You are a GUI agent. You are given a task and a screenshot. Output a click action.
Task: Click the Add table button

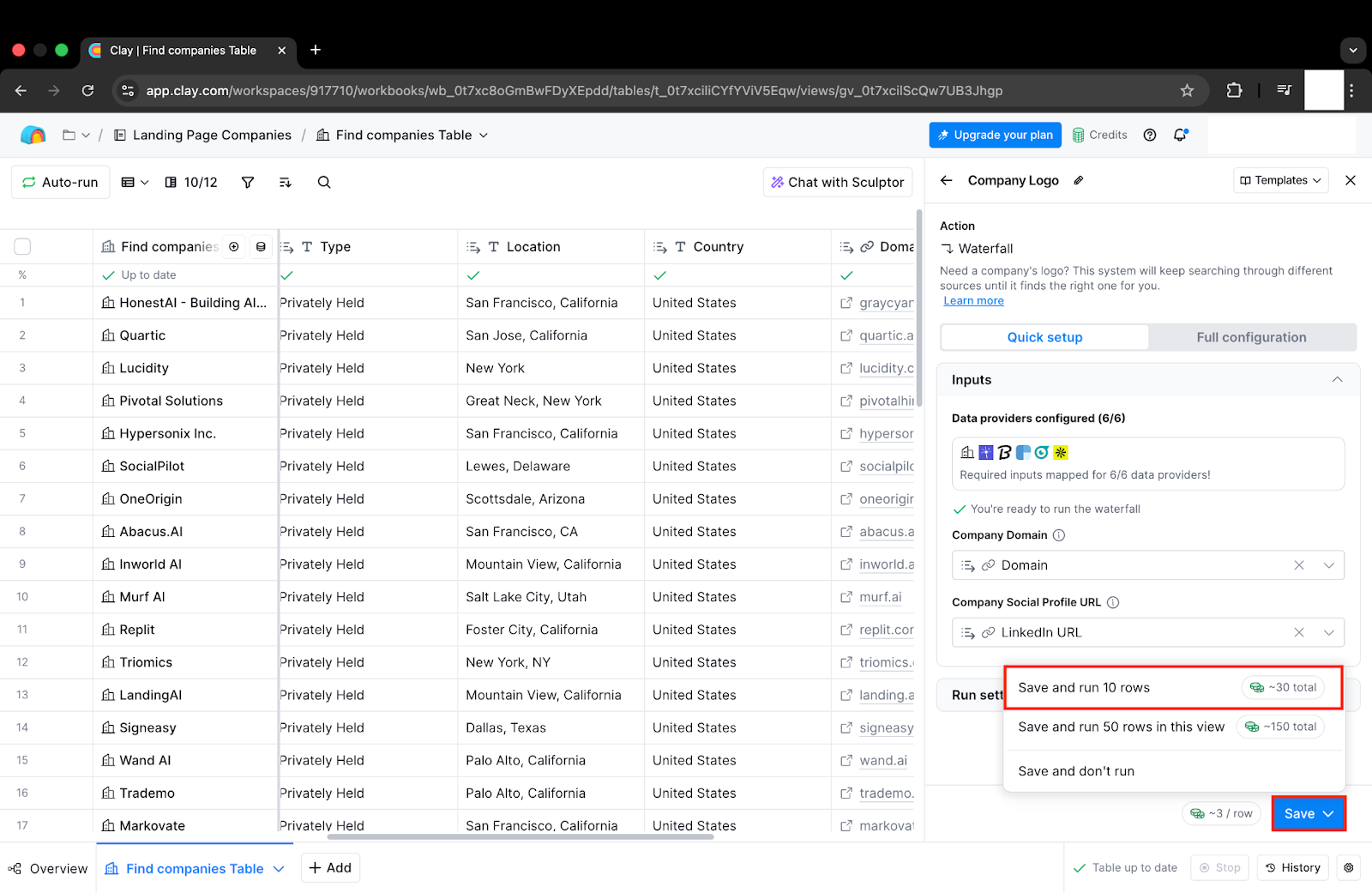(330, 868)
